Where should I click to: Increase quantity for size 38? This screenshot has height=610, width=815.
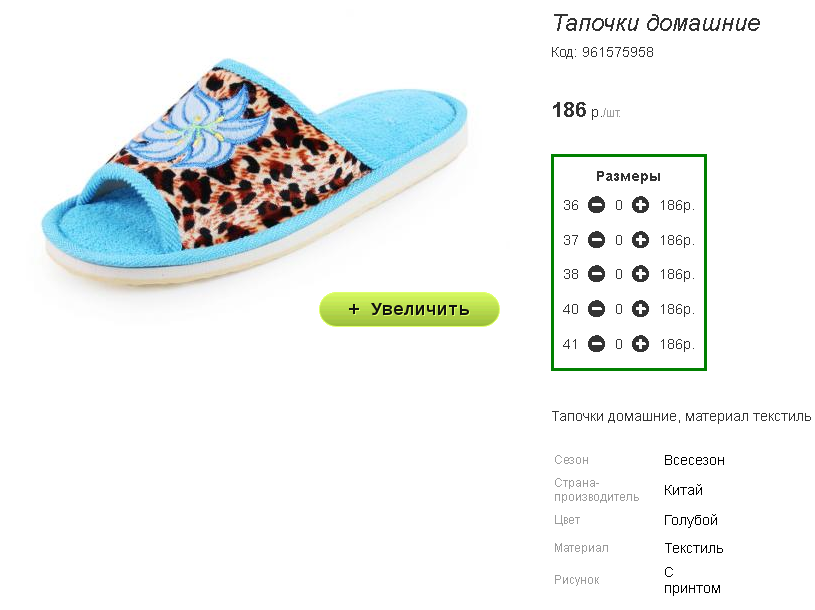point(640,274)
